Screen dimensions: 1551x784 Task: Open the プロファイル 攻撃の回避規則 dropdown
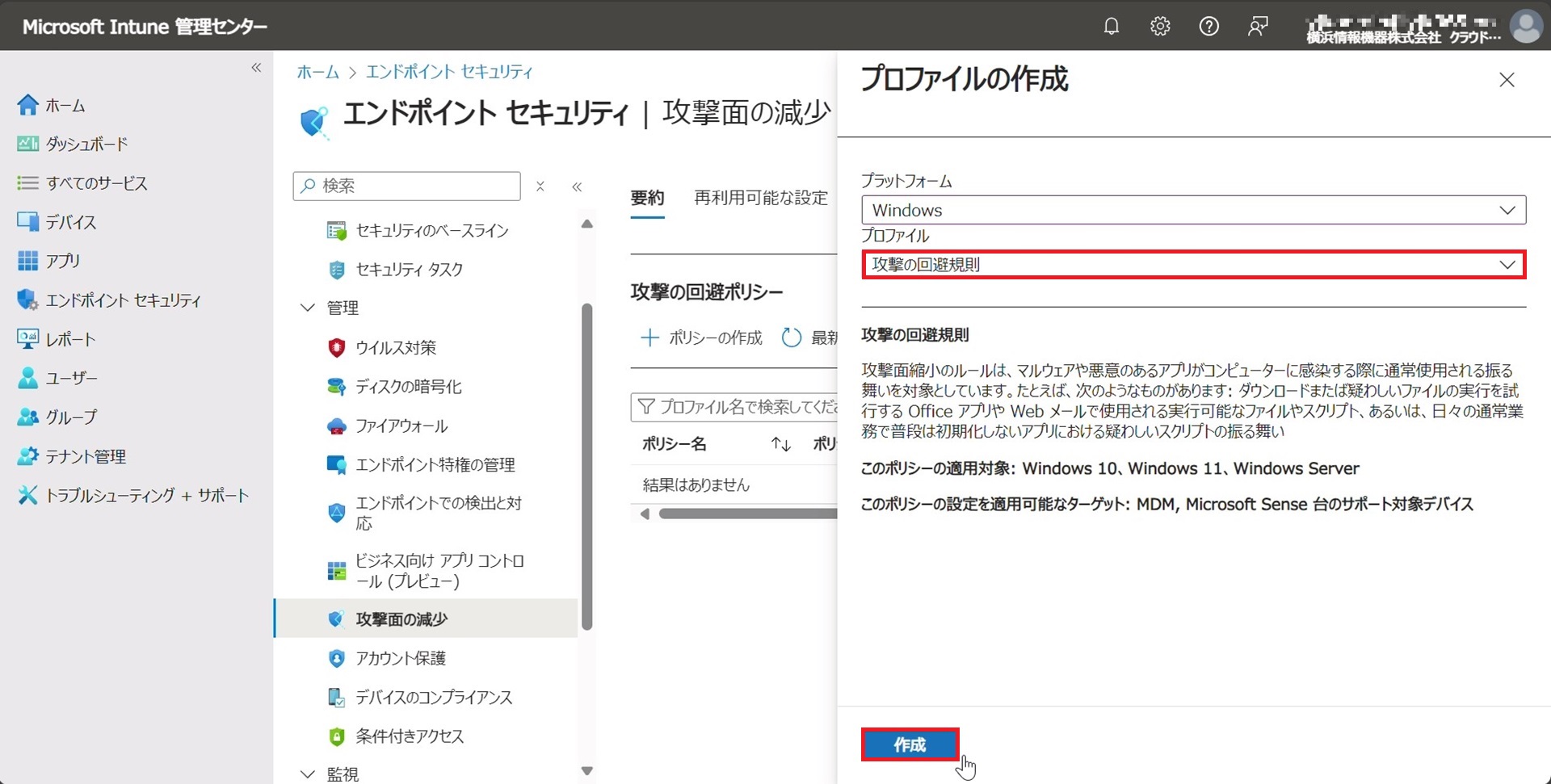[x=1193, y=265]
